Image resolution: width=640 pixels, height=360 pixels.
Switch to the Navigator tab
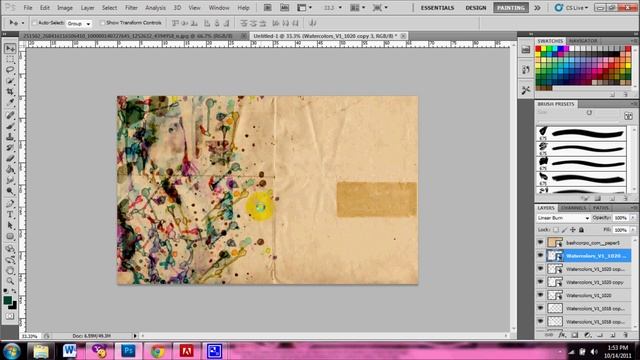583,41
